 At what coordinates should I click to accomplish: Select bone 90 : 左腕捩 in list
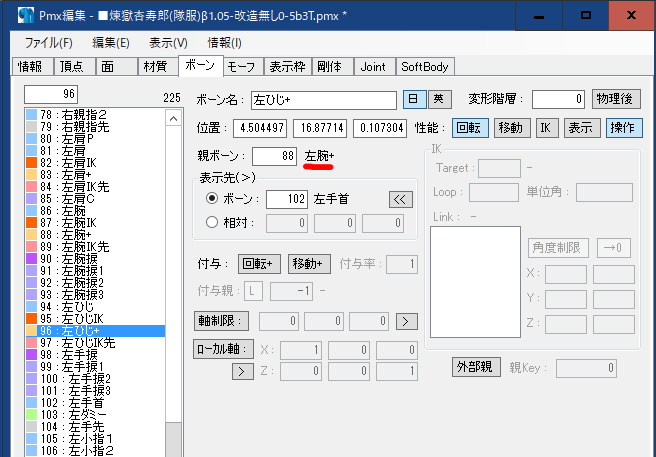[x=95, y=259]
